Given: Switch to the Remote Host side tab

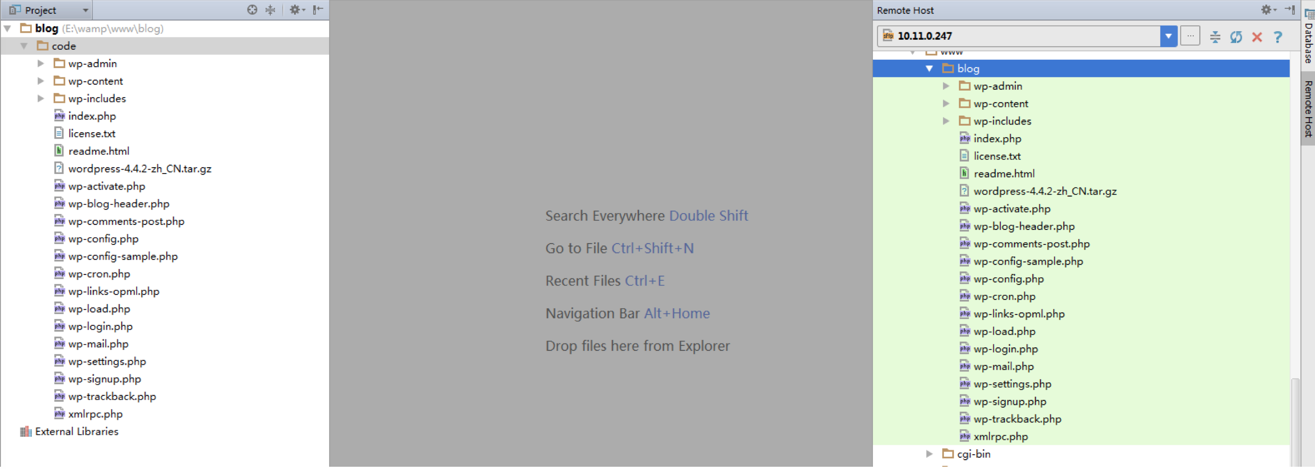Looking at the screenshot, I should coord(1308,110).
